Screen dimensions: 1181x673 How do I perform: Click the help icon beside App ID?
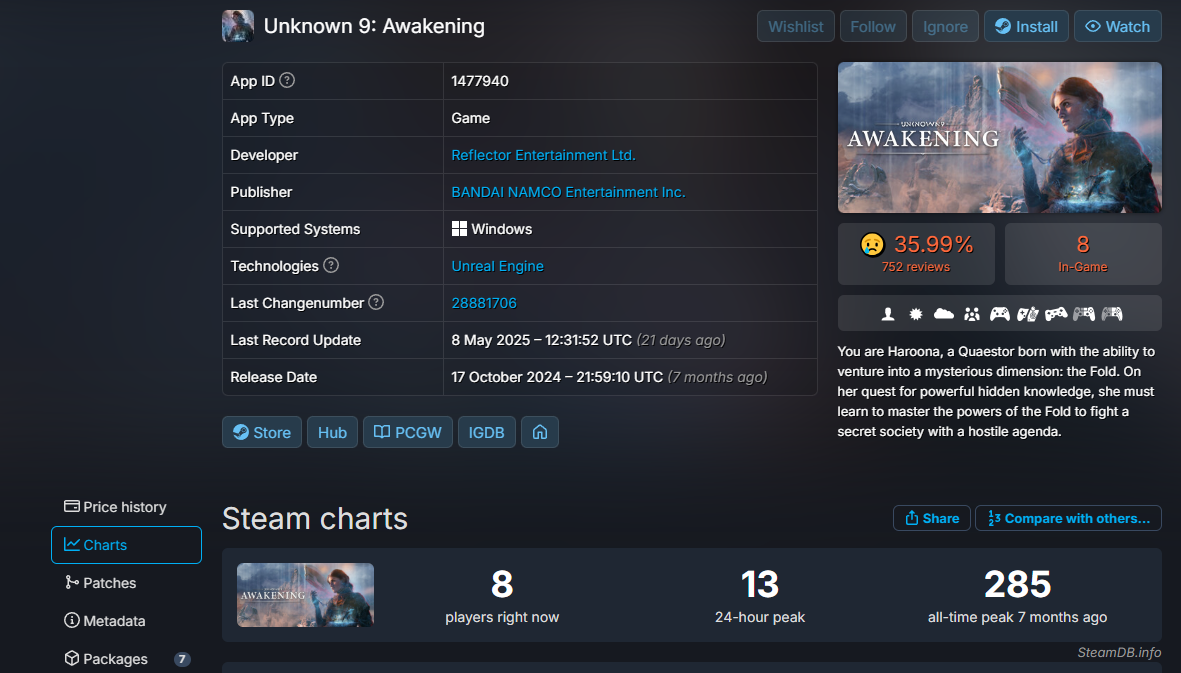pos(287,81)
